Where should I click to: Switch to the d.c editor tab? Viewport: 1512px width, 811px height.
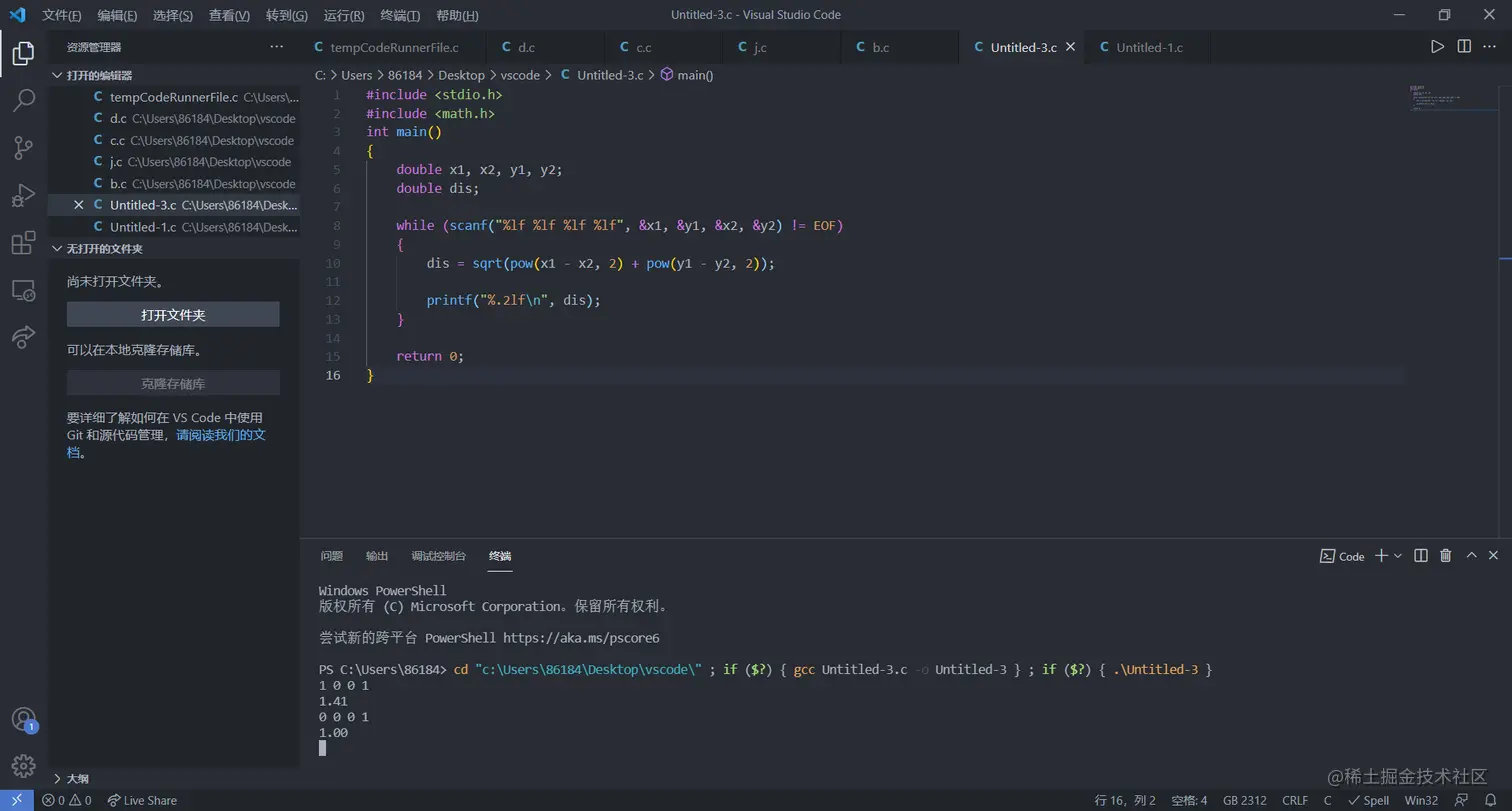[x=545, y=47]
